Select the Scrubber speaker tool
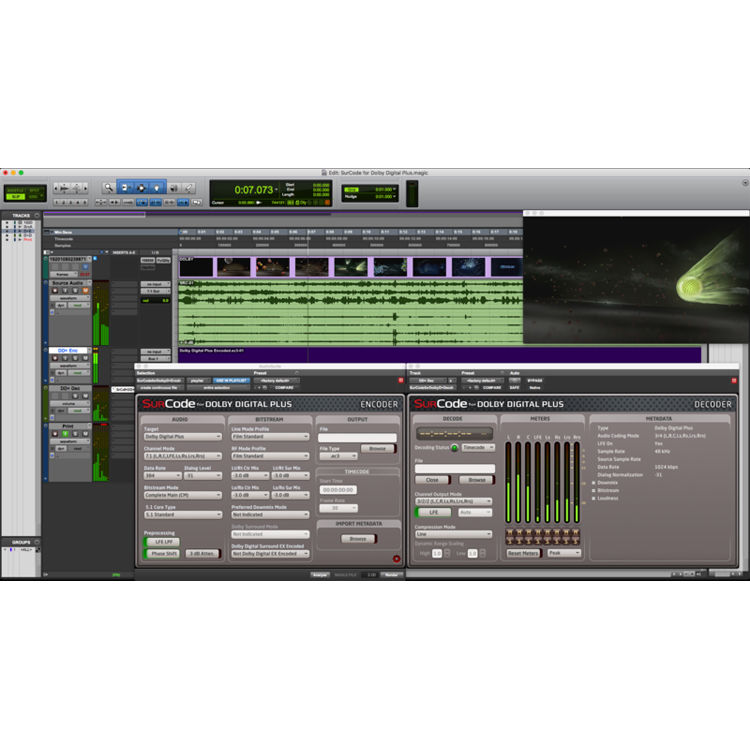The width and height of the screenshot is (750, 750). coord(174,188)
